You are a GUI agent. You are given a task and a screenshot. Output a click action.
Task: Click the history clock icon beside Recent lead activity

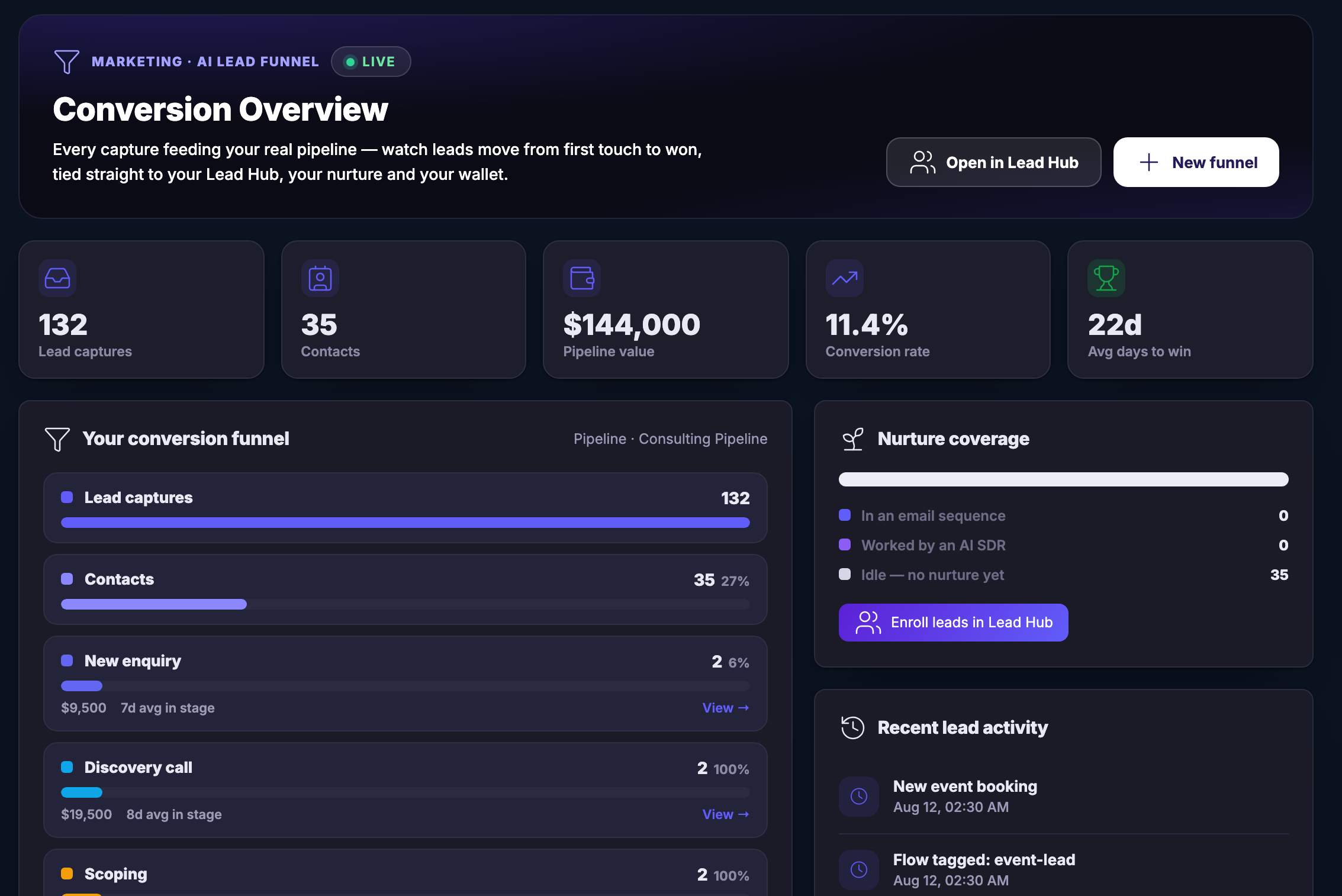click(853, 727)
